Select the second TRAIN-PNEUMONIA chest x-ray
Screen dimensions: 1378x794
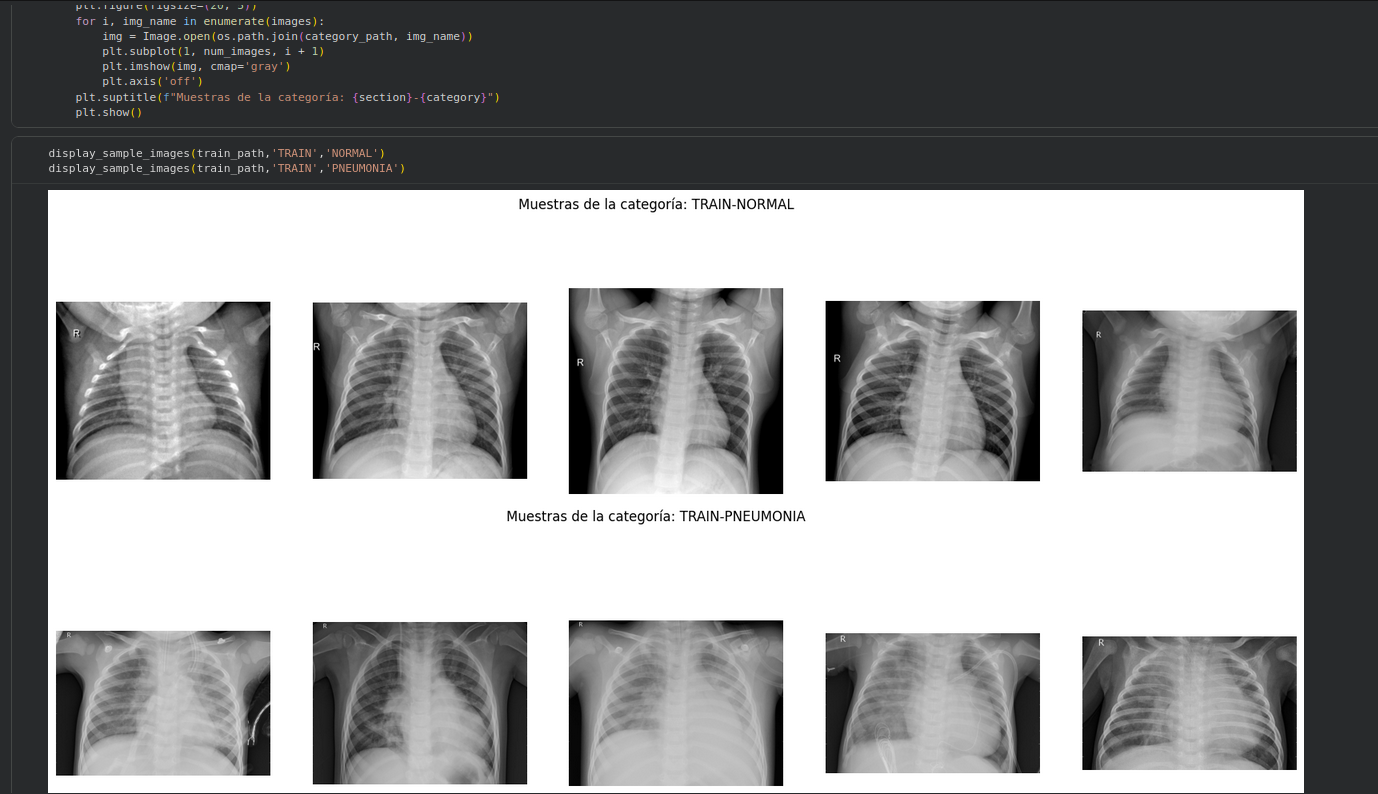(x=419, y=702)
